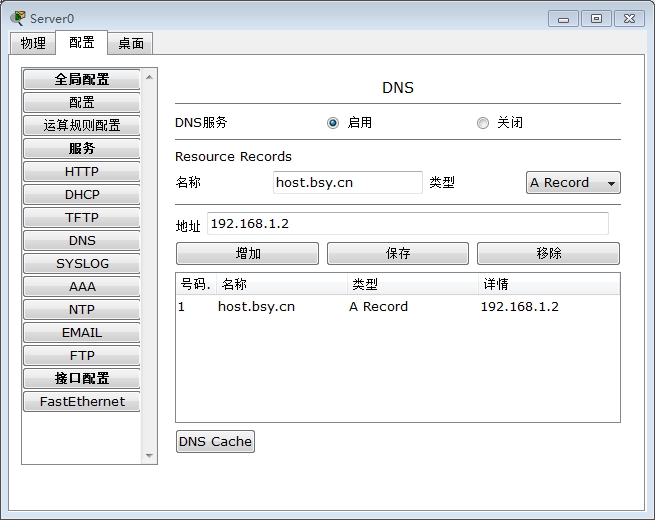655x520 pixels.
Task: Click the 地址 input field
Action: [407, 223]
